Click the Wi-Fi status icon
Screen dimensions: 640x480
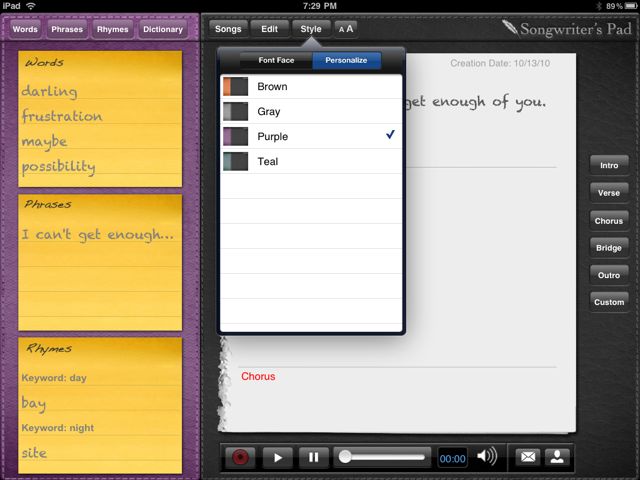(31, 6)
